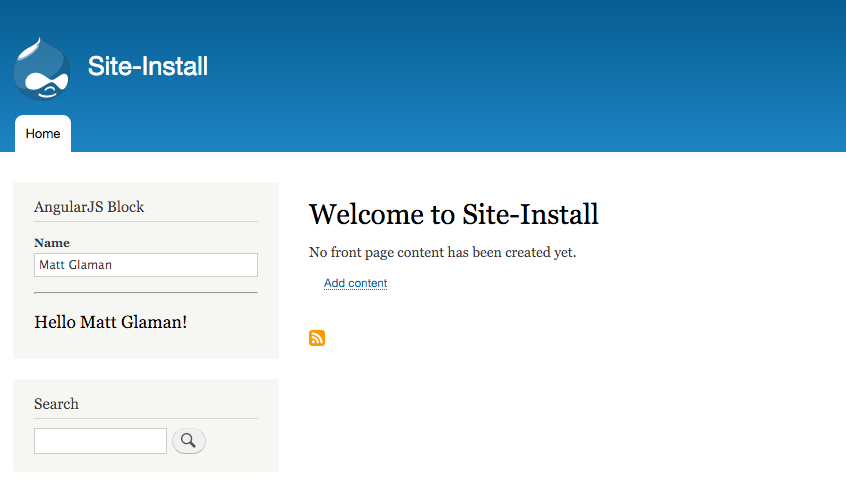The height and width of the screenshot is (487, 846).
Task: Click the Search block heading
Action: [x=56, y=404]
